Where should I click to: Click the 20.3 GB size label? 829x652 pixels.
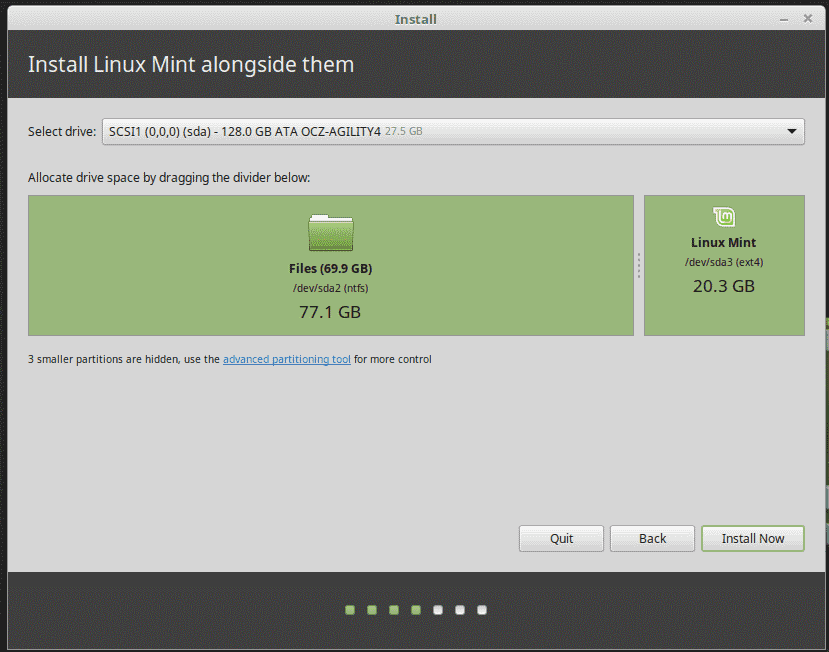(x=723, y=286)
